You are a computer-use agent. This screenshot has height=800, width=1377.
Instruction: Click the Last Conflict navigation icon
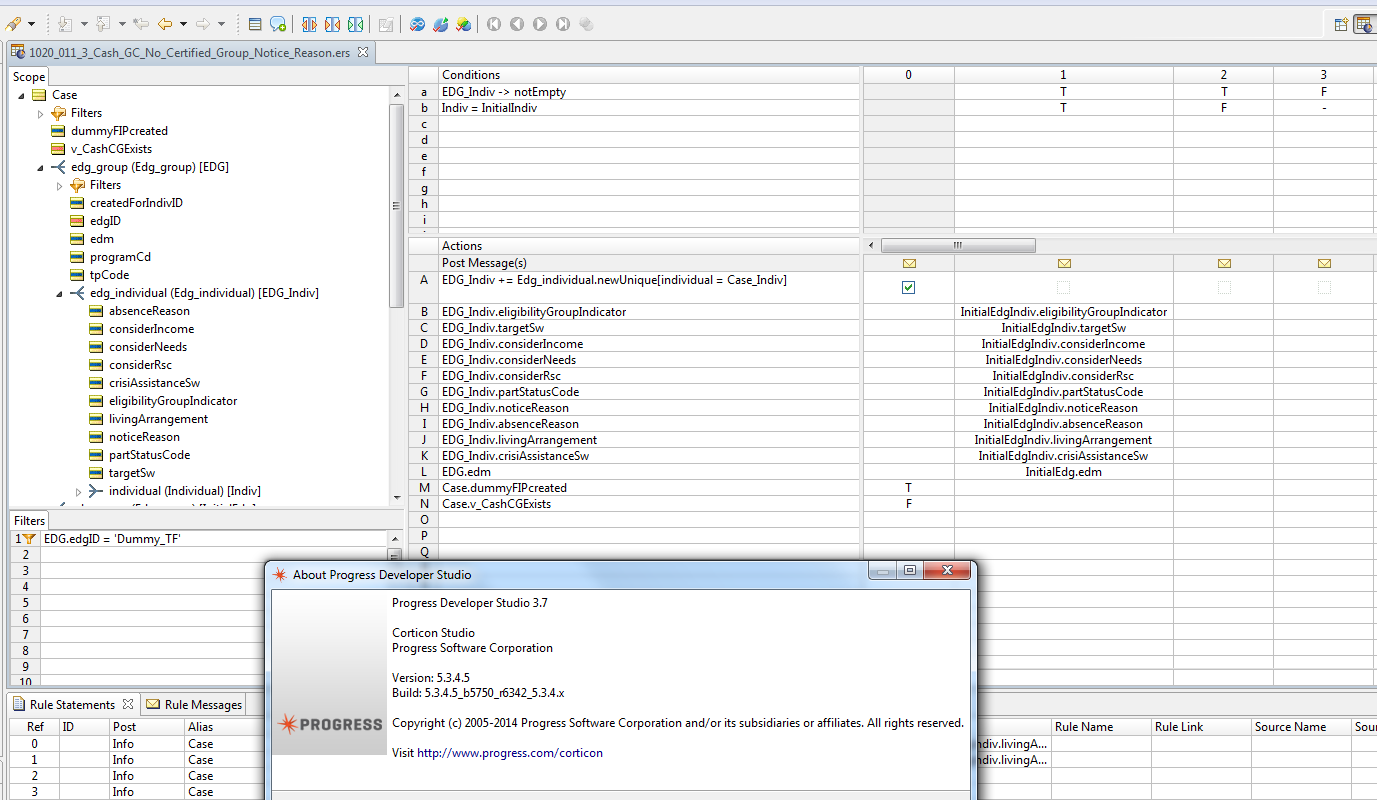pyautogui.click(x=563, y=24)
